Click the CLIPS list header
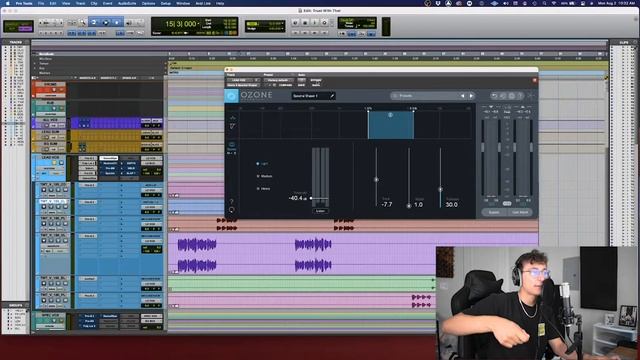This screenshot has height=360, width=640. pyautogui.click(x=624, y=42)
